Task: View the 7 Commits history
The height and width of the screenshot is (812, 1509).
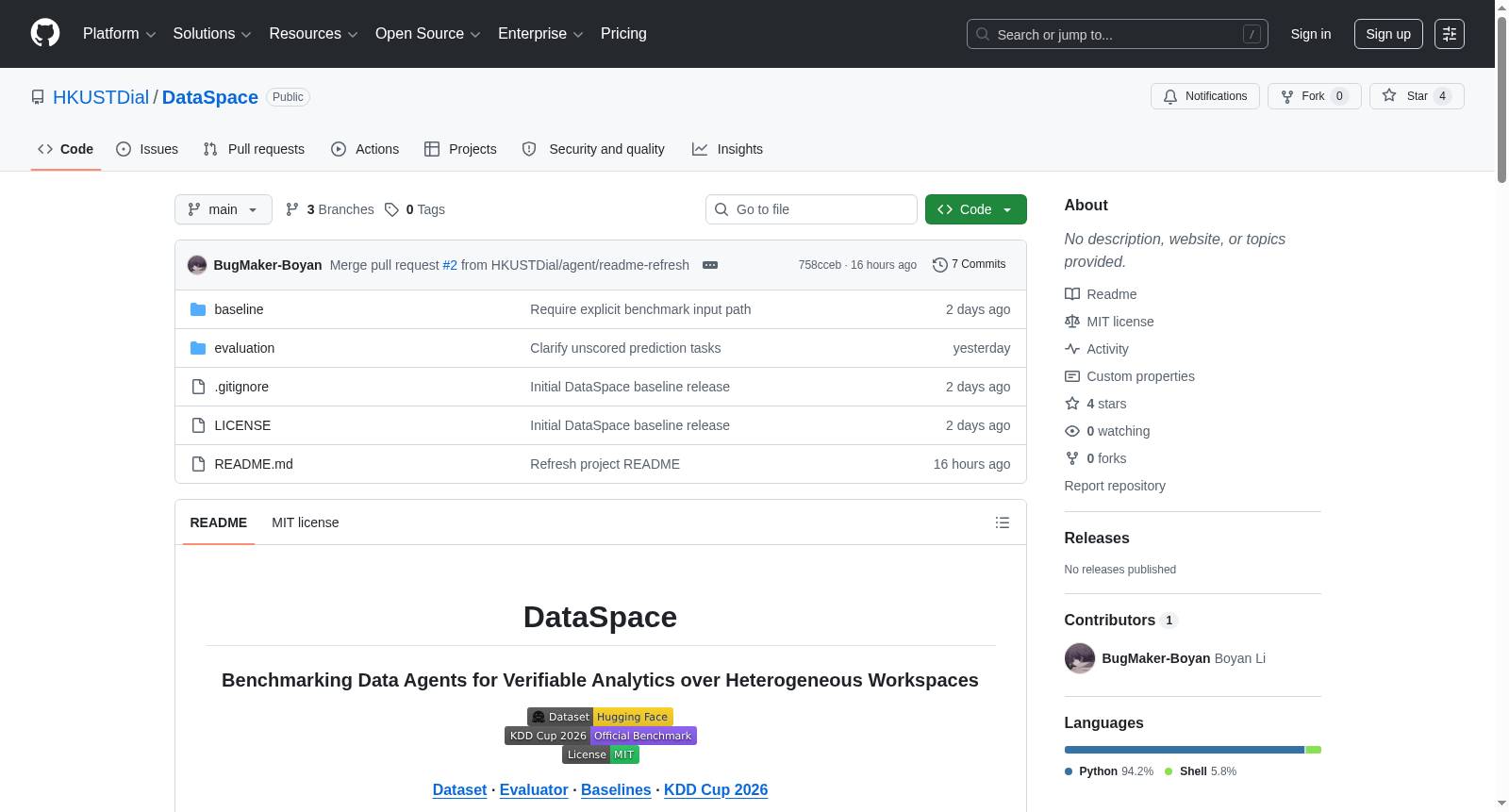Action: pyautogui.click(x=969, y=265)
